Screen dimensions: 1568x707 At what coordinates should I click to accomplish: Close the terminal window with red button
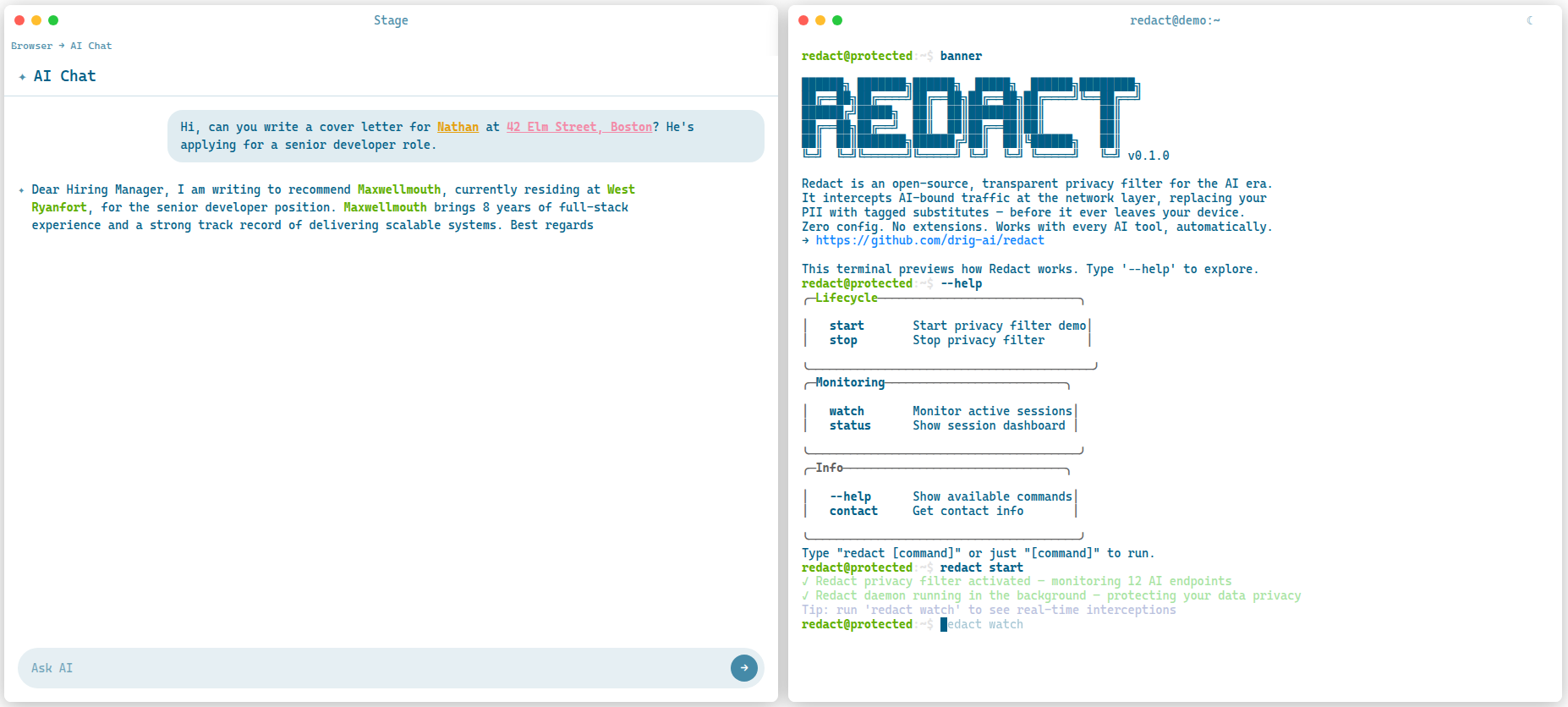803,20
